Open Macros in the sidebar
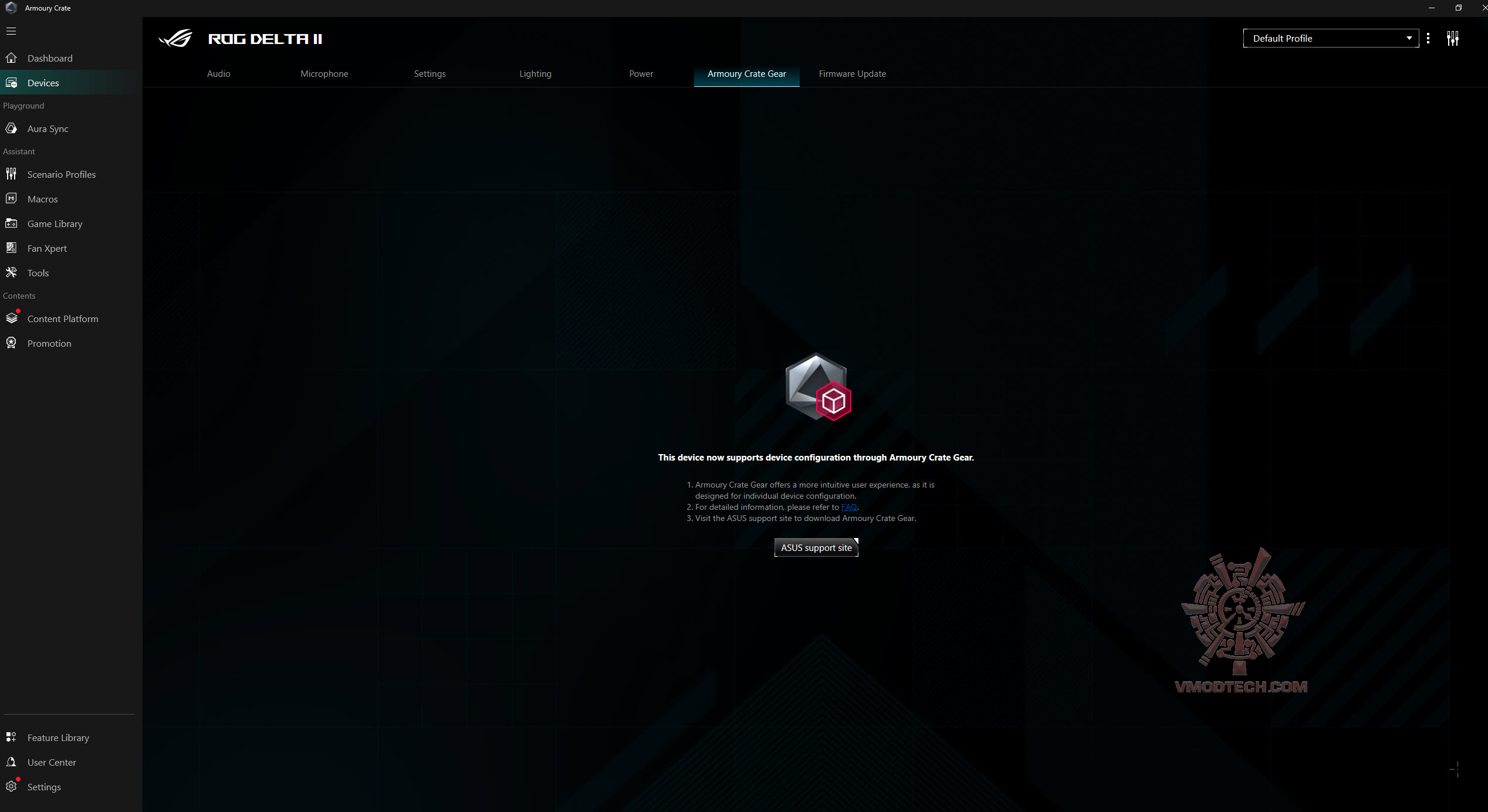The height and width of the screenshot is (812, 1488). pos(42,199)
